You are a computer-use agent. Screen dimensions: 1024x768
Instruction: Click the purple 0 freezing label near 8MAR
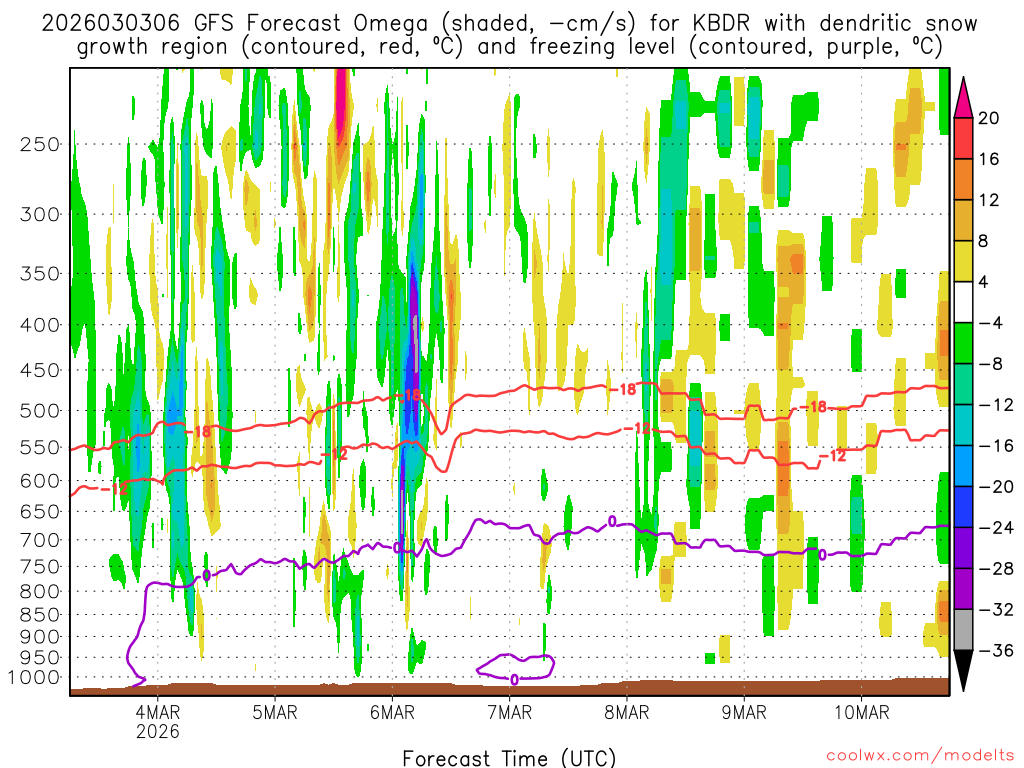[612, 521]
